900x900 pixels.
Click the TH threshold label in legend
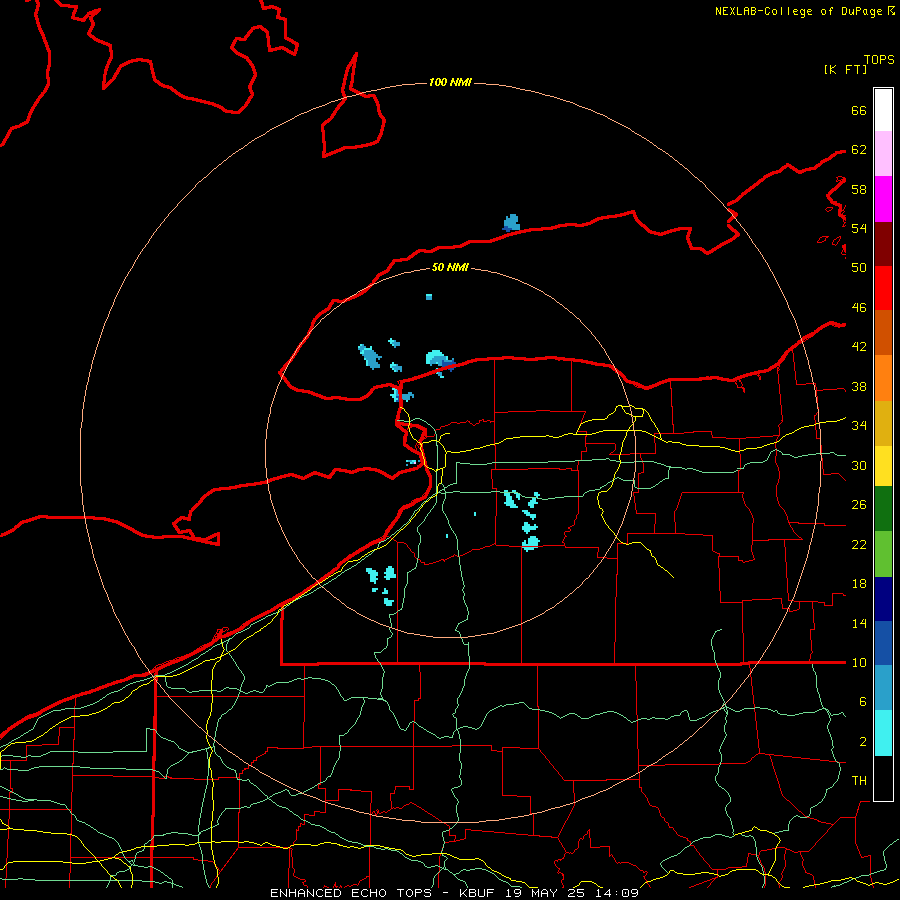859,781
